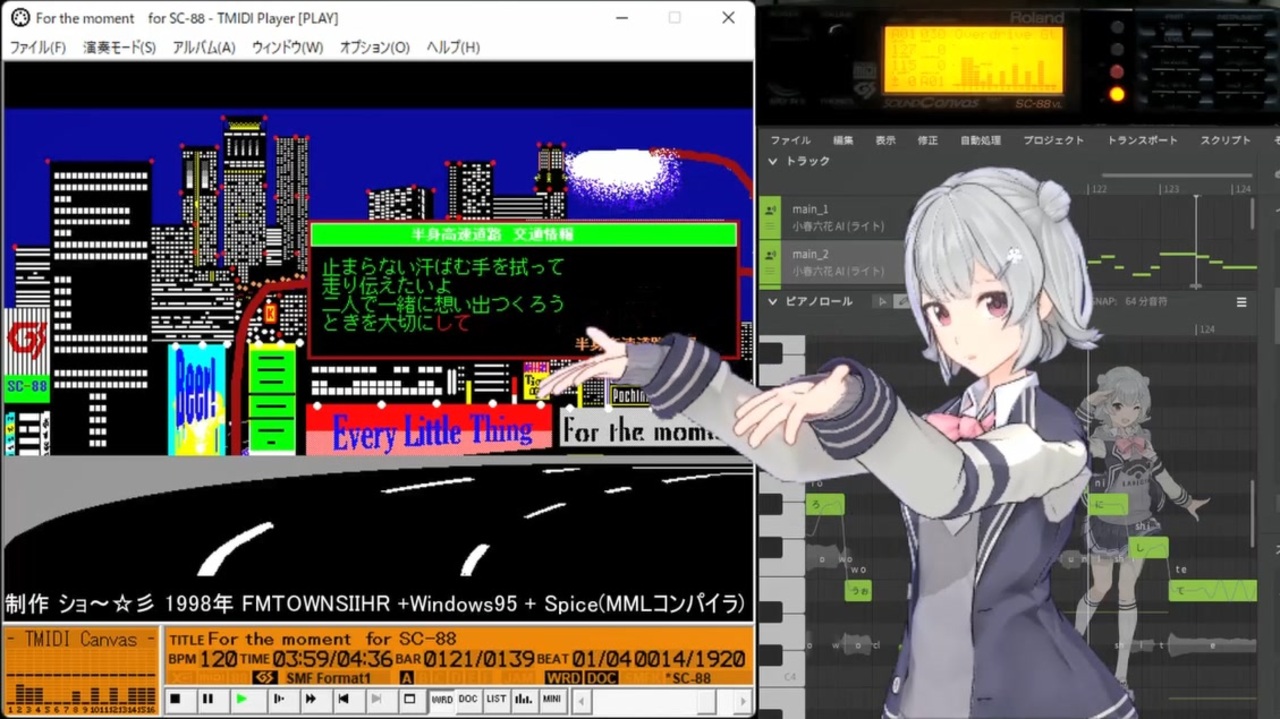Toggle the DOC display button
The height and width of the screenshot is (719, 1280).
click(x=468, y=699)
